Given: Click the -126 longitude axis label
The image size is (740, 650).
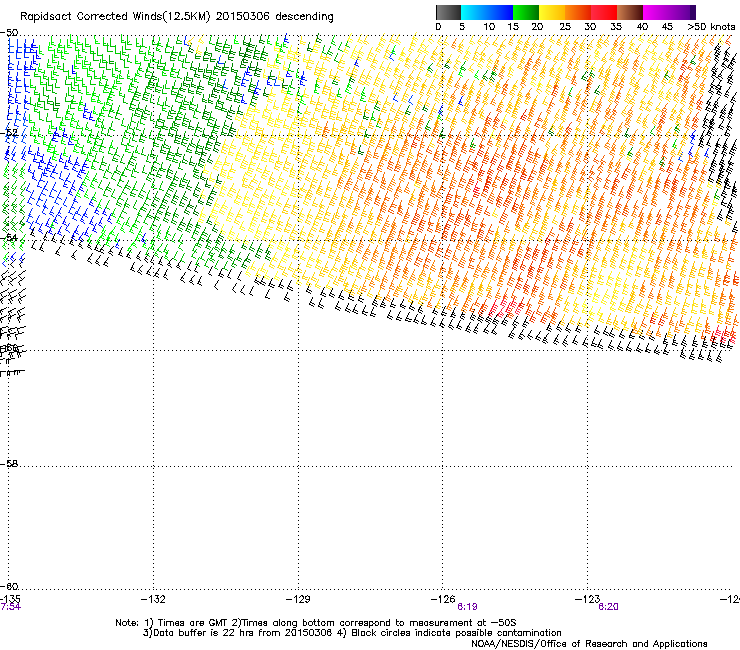Looking at the screenshot, I should (x=443, y=599).
